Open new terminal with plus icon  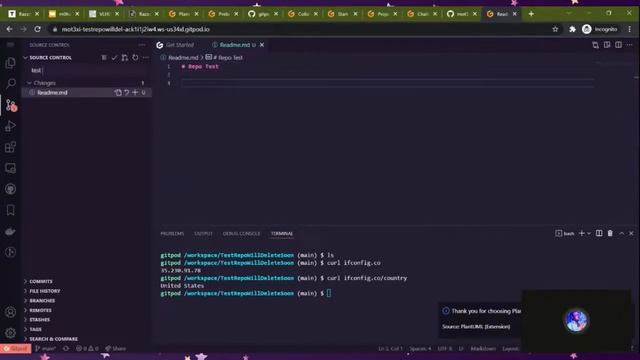coord(582,233)
